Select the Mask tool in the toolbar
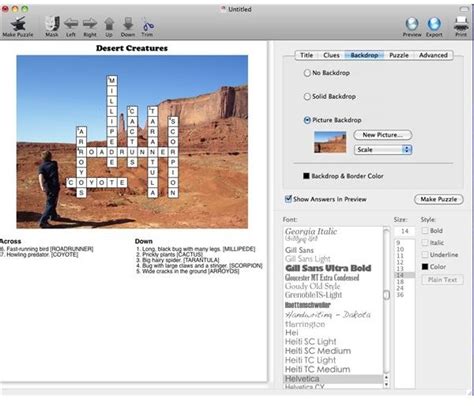The width and height of the screenshot is (474, 406). click(52, 24)
